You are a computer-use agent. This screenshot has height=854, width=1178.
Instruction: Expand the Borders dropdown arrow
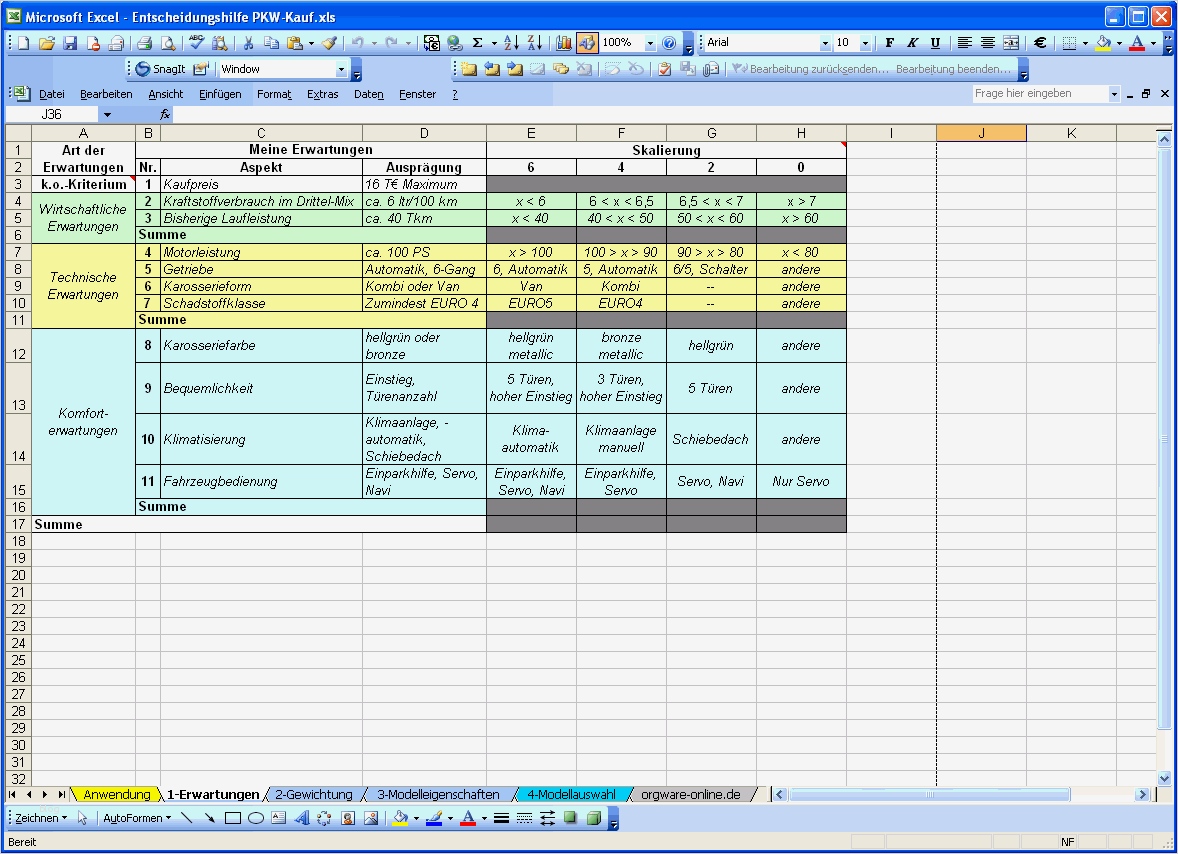click(1085, 43)
